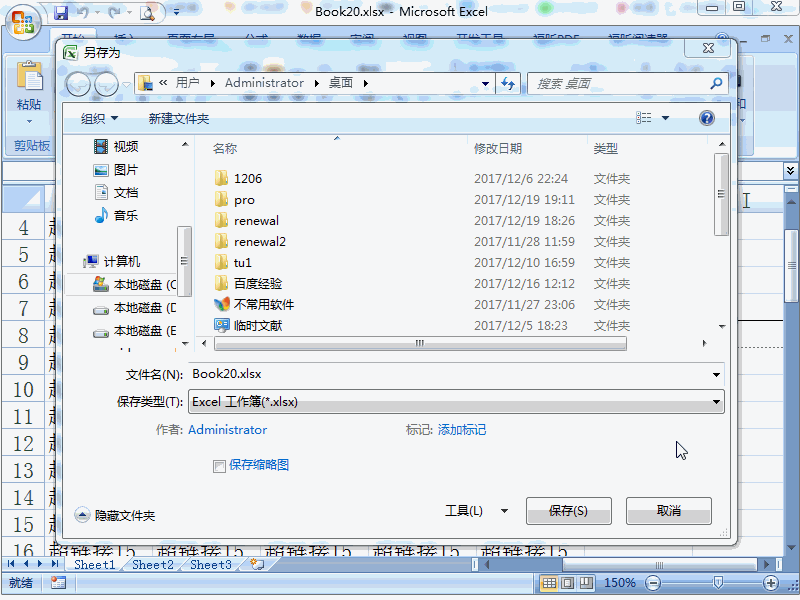The height and width of the screenshot is (600, 800).
Task: Select folder 1206
Action: [x=238, y=179]
